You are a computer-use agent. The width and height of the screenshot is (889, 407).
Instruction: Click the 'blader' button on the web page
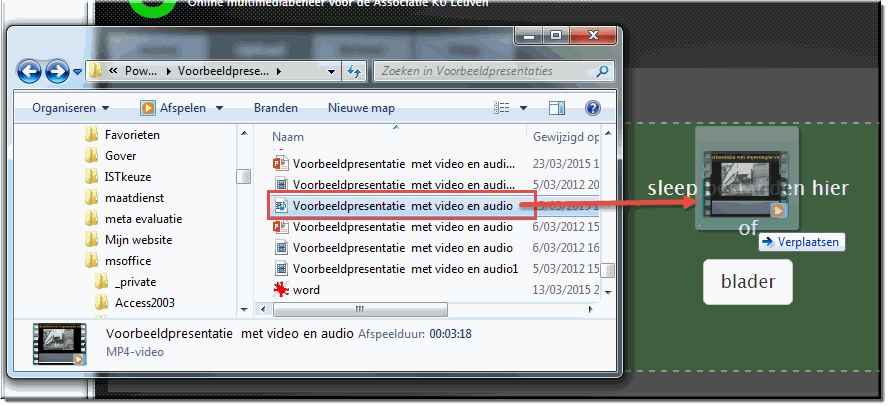click(748, 282)
